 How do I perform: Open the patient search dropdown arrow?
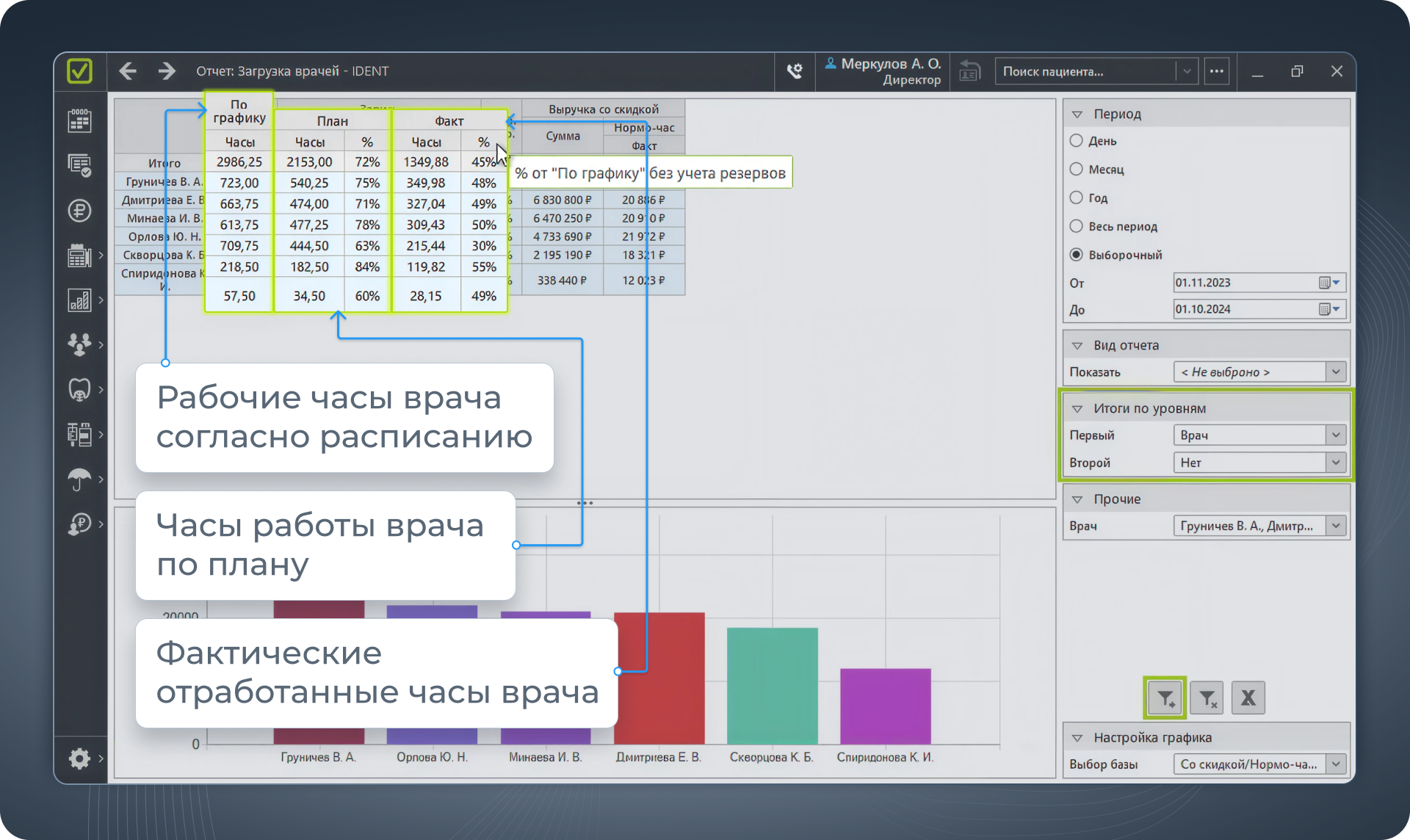1187,71
